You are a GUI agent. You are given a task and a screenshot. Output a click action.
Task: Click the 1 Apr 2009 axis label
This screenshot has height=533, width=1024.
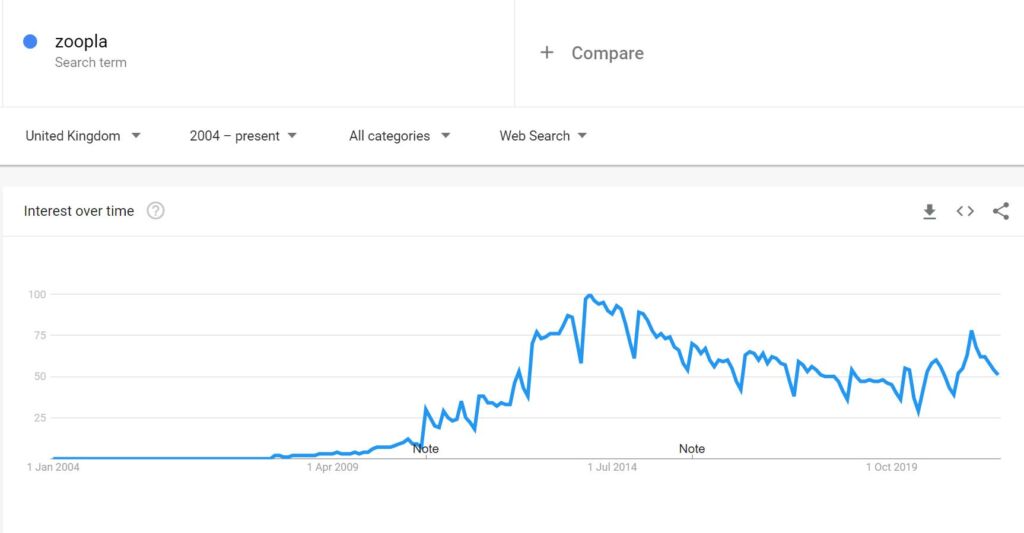(333, 467)
